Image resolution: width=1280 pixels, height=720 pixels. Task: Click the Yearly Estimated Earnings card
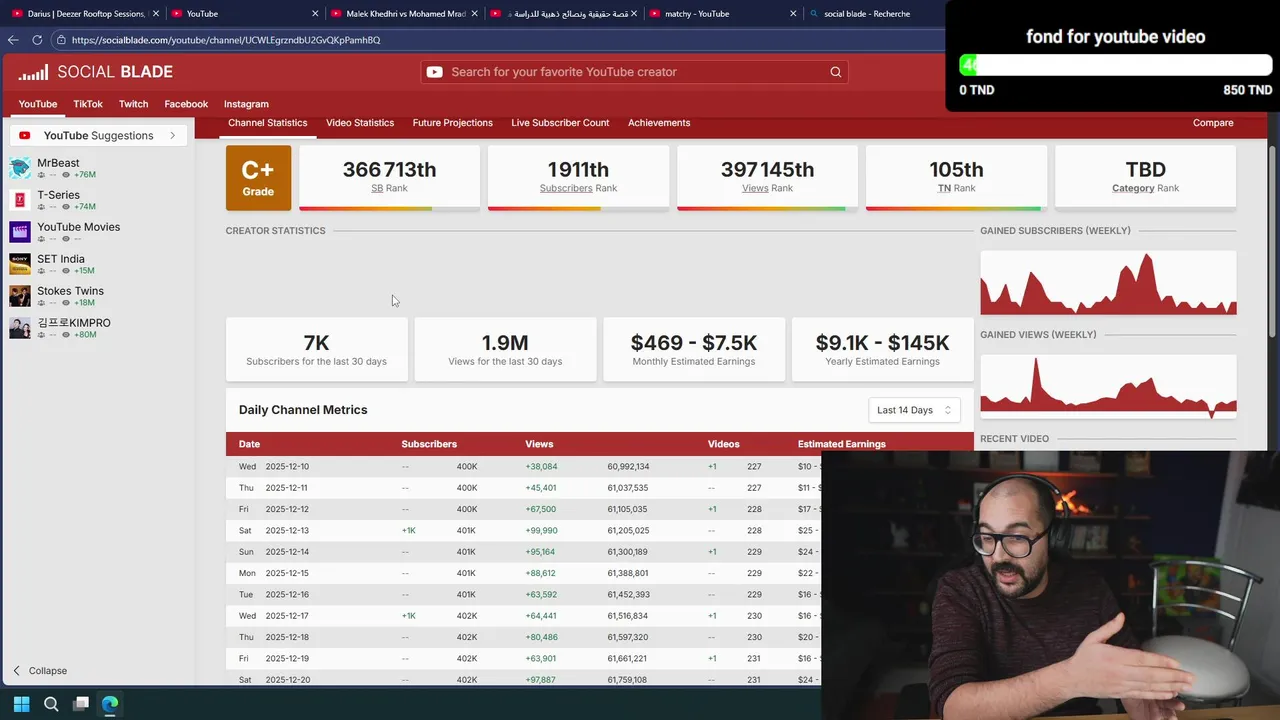(x=882, y=350)
